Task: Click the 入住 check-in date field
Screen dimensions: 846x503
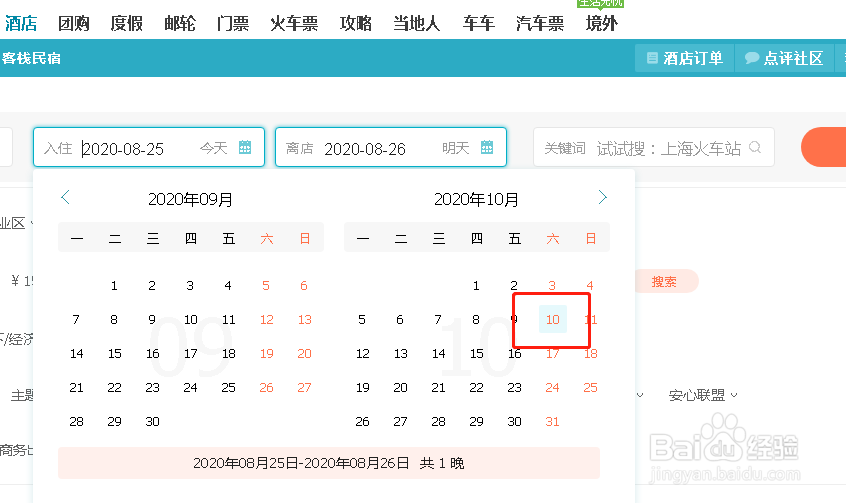Action: tap(149, 147)
